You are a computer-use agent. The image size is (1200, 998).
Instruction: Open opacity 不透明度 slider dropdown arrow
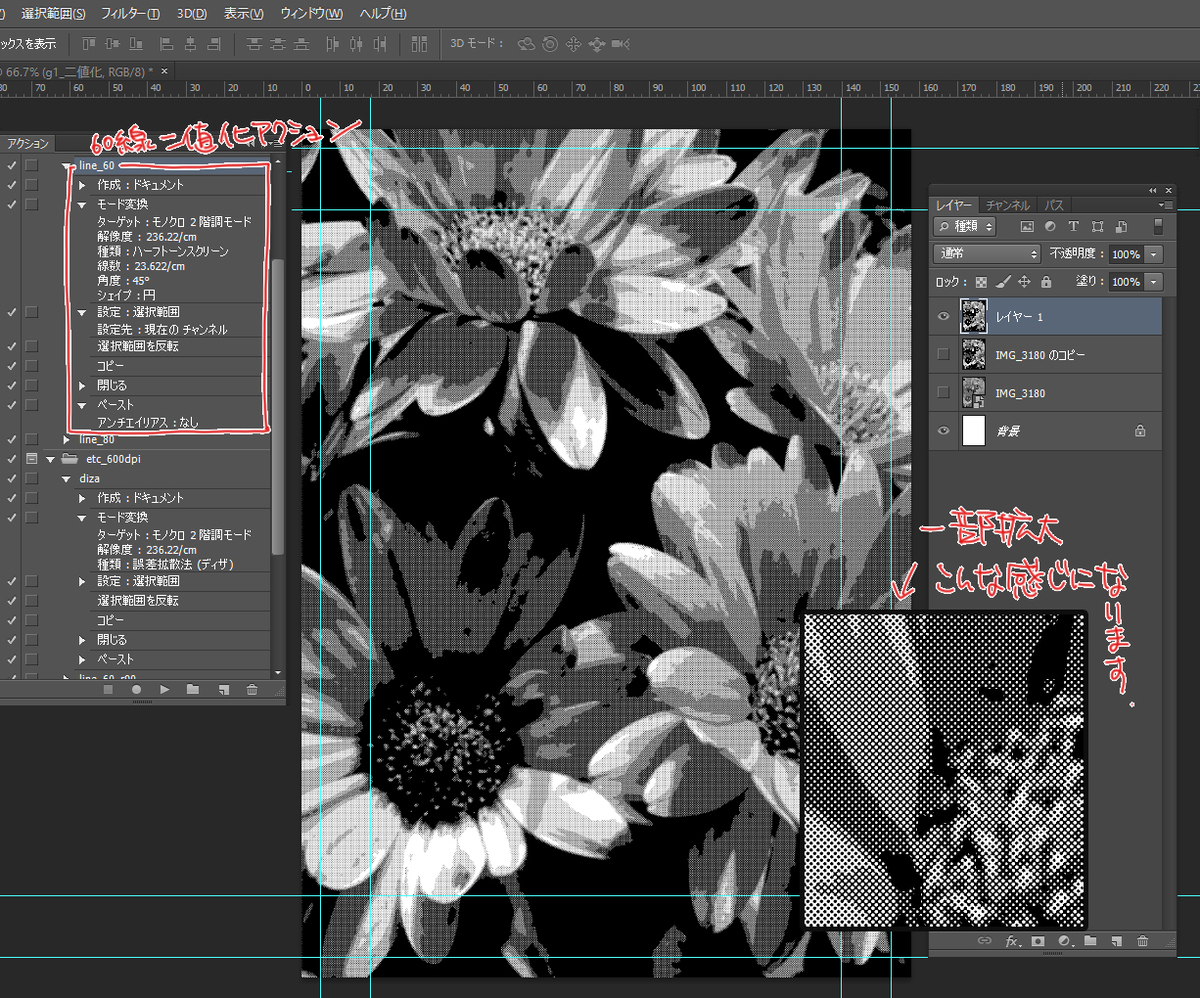[1155, 254]
